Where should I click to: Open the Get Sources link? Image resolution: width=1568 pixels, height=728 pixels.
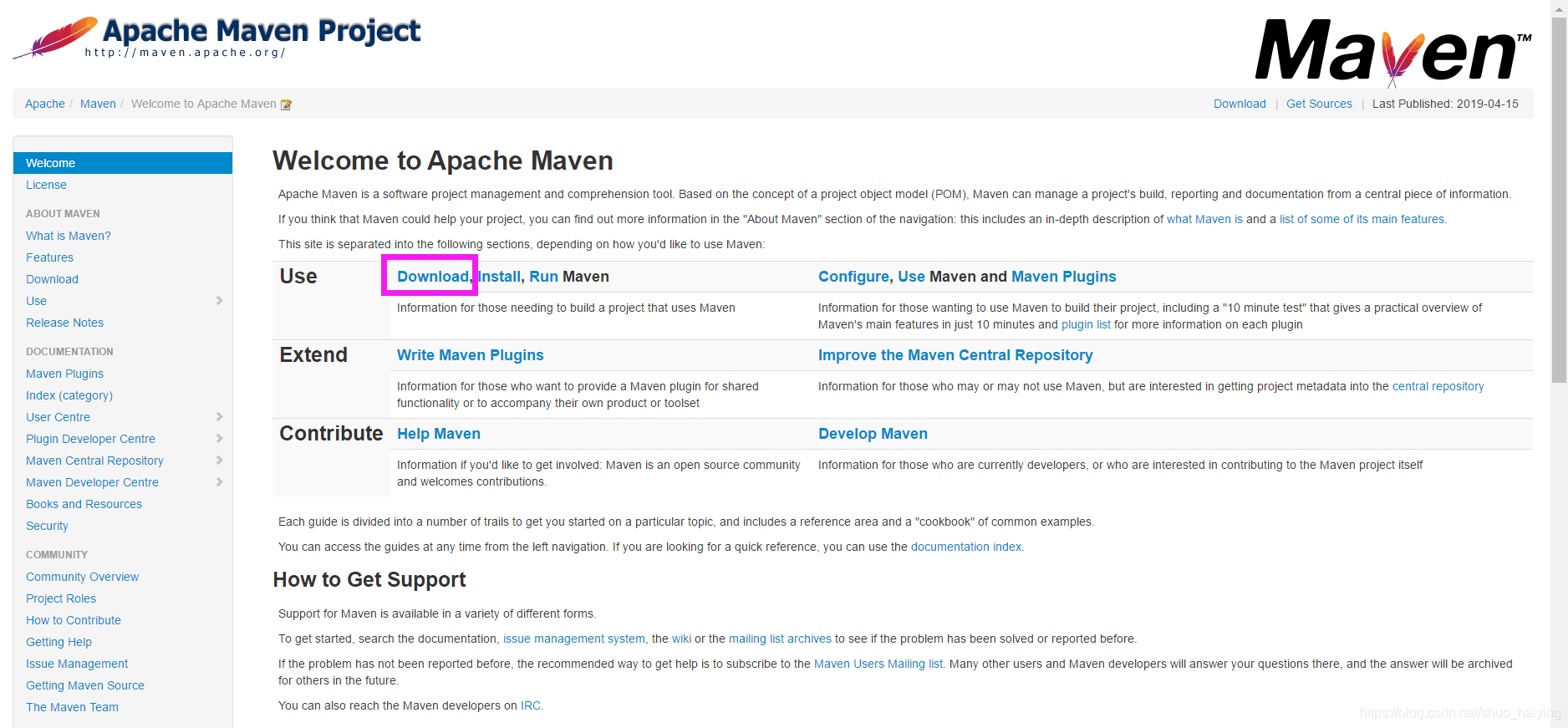pyautogui.click(x=1319, y=104)
